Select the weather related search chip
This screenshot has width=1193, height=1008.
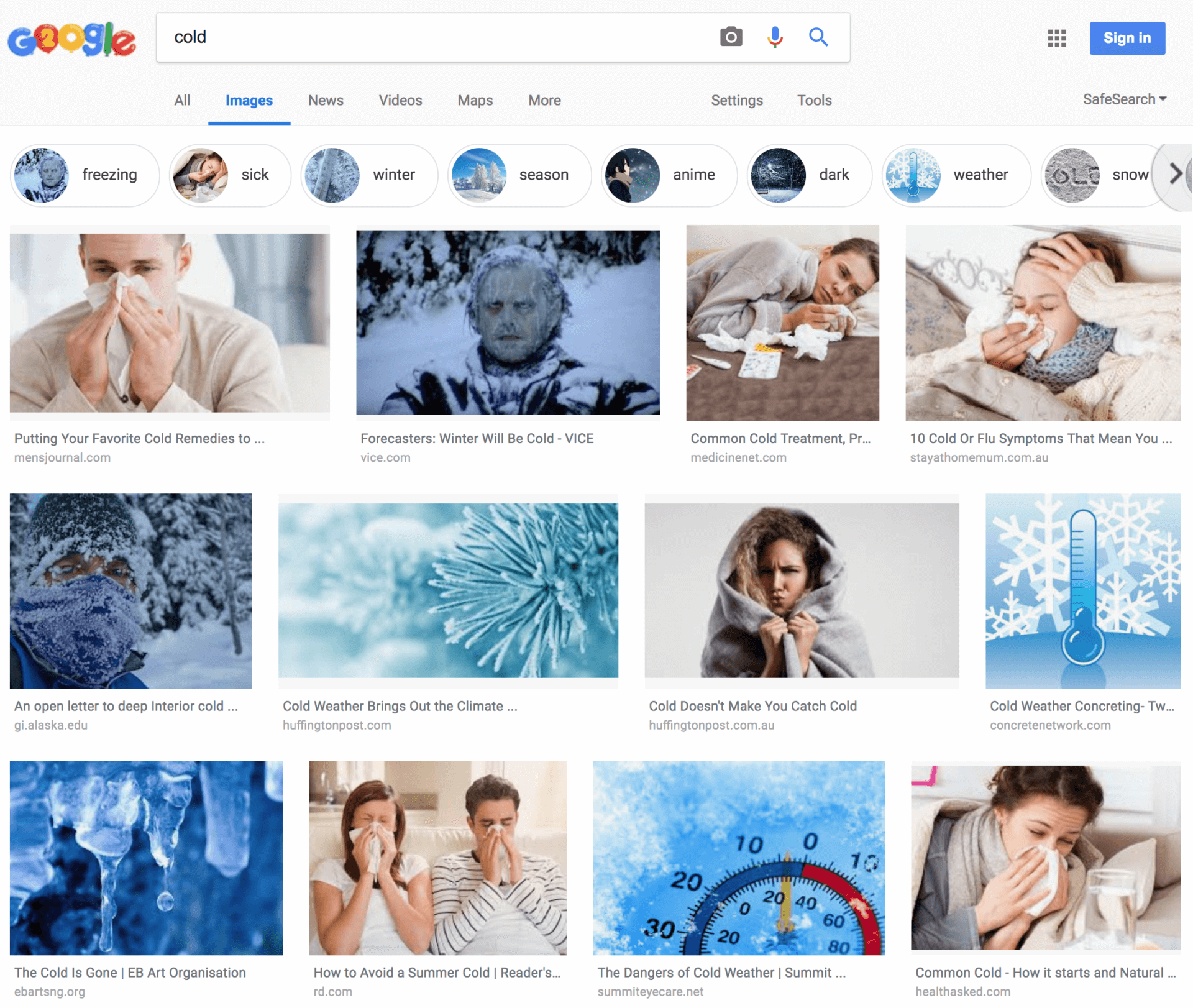(956, 175)
